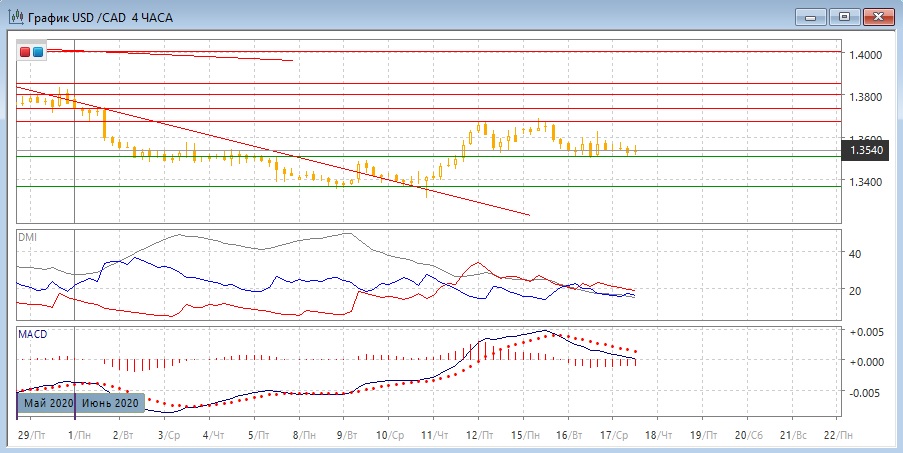Click the current price tag 1.3540
The width and height of the screenshot is (903, 453).
865,150
